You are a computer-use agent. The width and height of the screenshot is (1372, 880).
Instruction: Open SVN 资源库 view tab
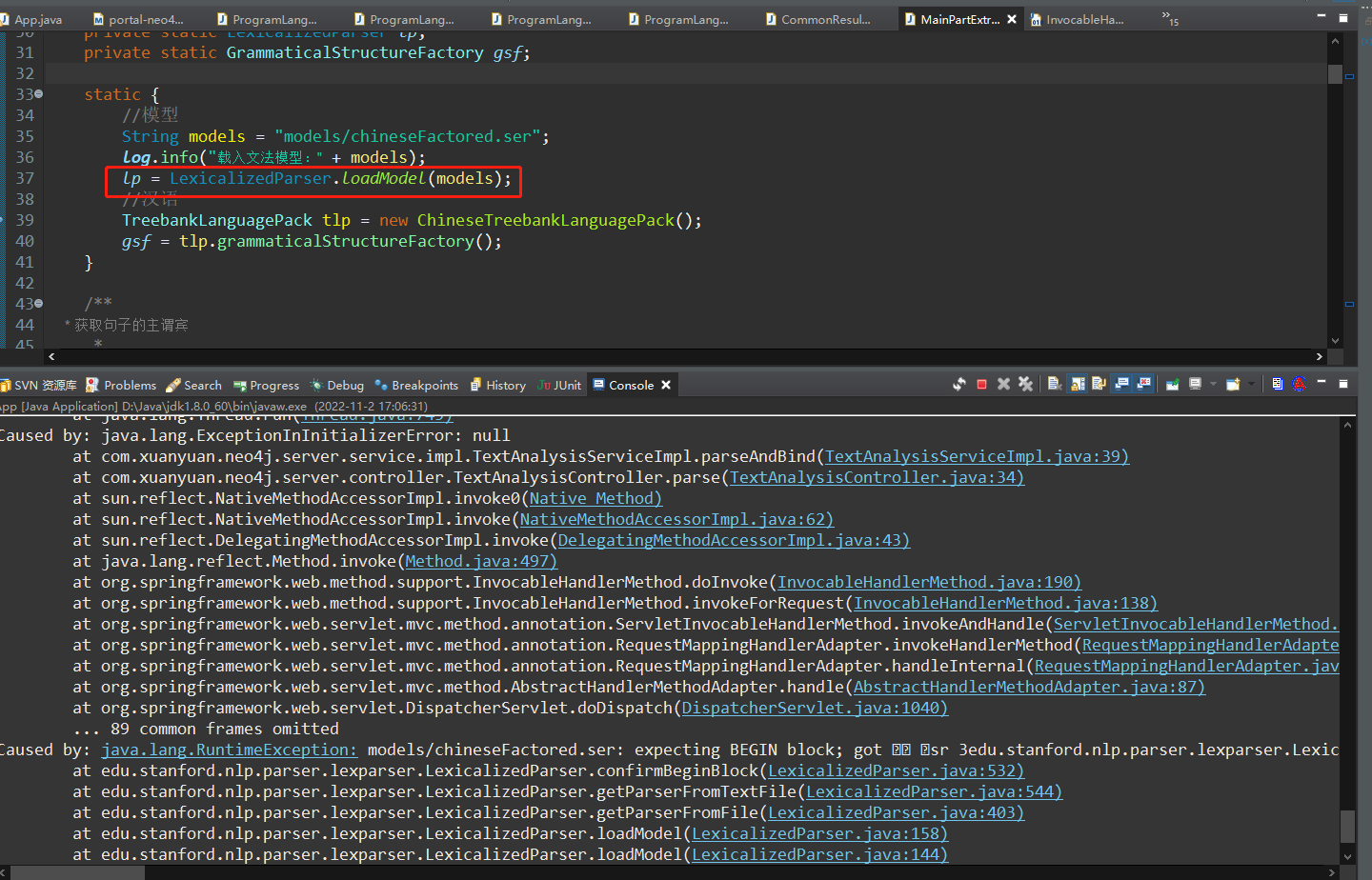click(39, 385)
